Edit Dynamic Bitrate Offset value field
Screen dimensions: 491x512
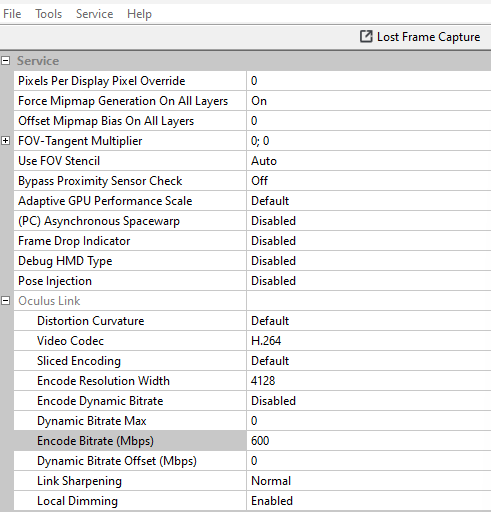coord(369,461)
